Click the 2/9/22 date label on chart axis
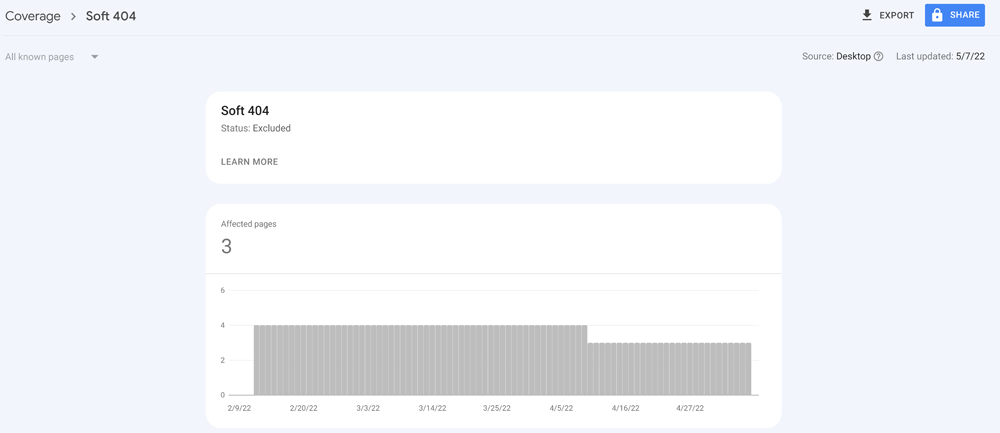1000x433 pixels. pos(240,409)
